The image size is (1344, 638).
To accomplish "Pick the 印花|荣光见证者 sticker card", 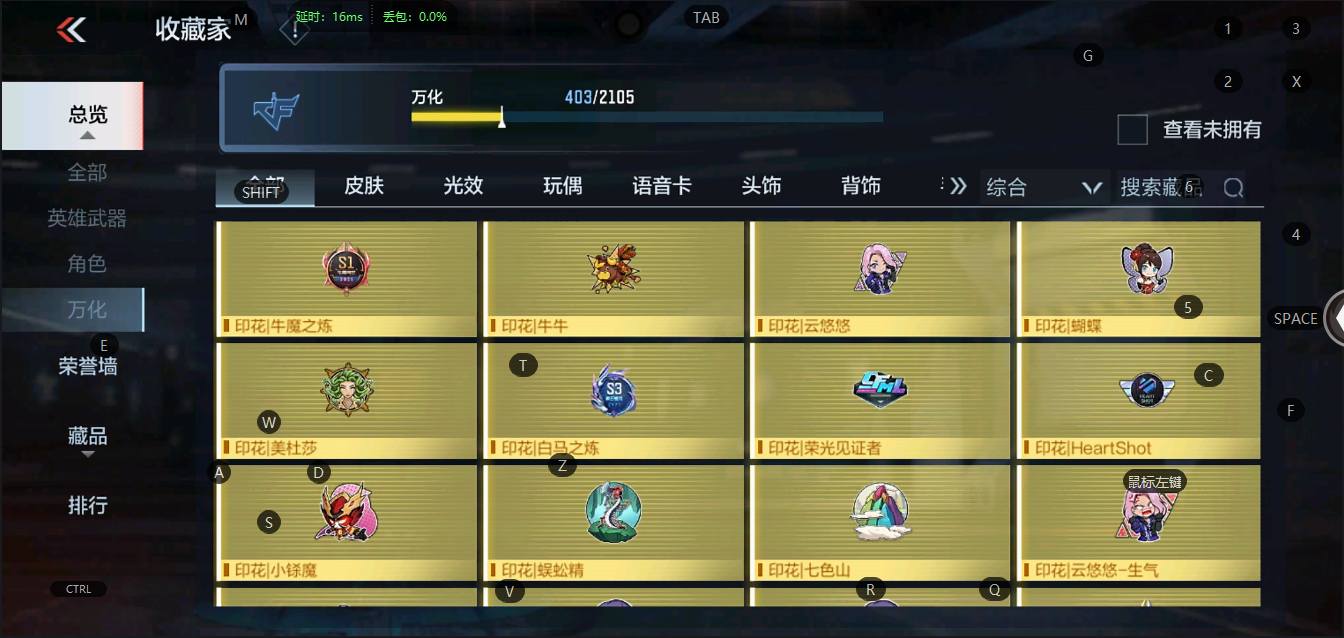I will click(880, 401).
